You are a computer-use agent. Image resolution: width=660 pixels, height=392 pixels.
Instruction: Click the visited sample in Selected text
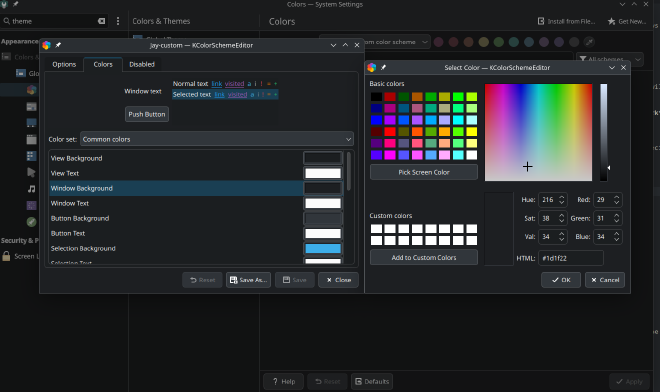[237, 95]
